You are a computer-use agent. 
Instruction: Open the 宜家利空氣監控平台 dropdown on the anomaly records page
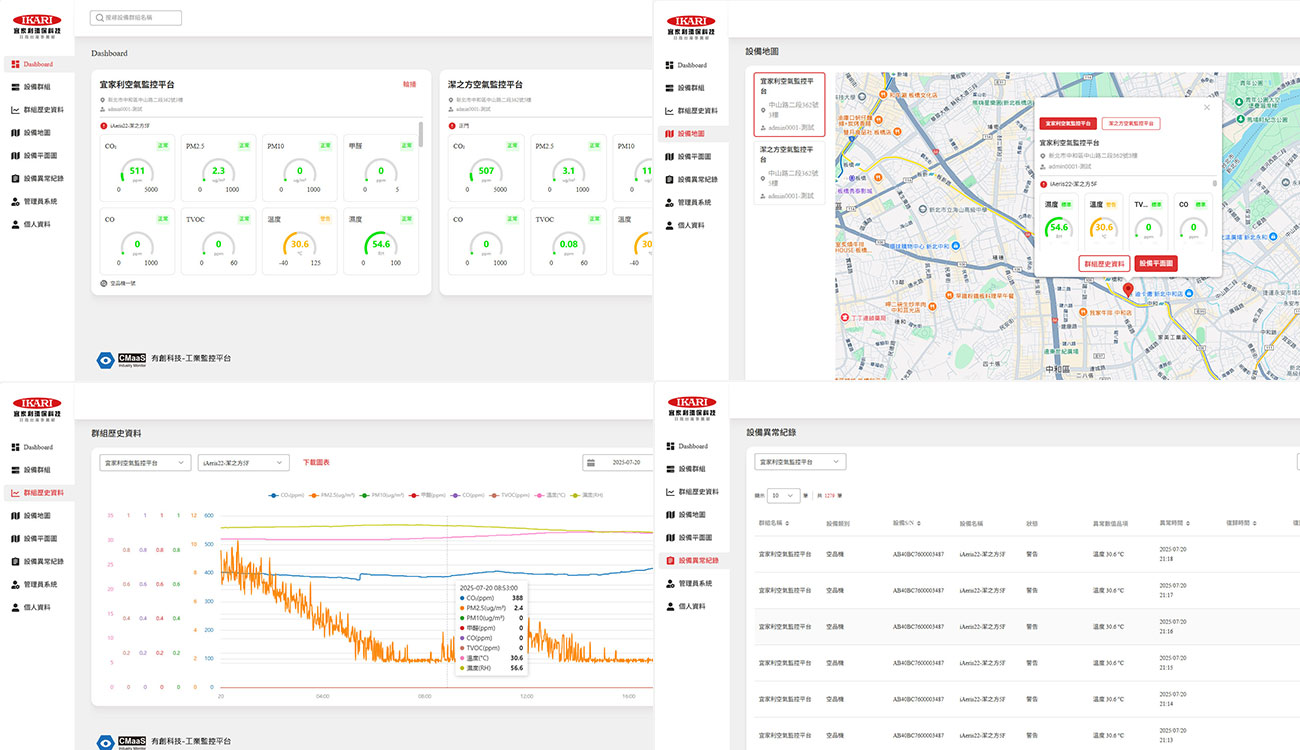[800, 462]
